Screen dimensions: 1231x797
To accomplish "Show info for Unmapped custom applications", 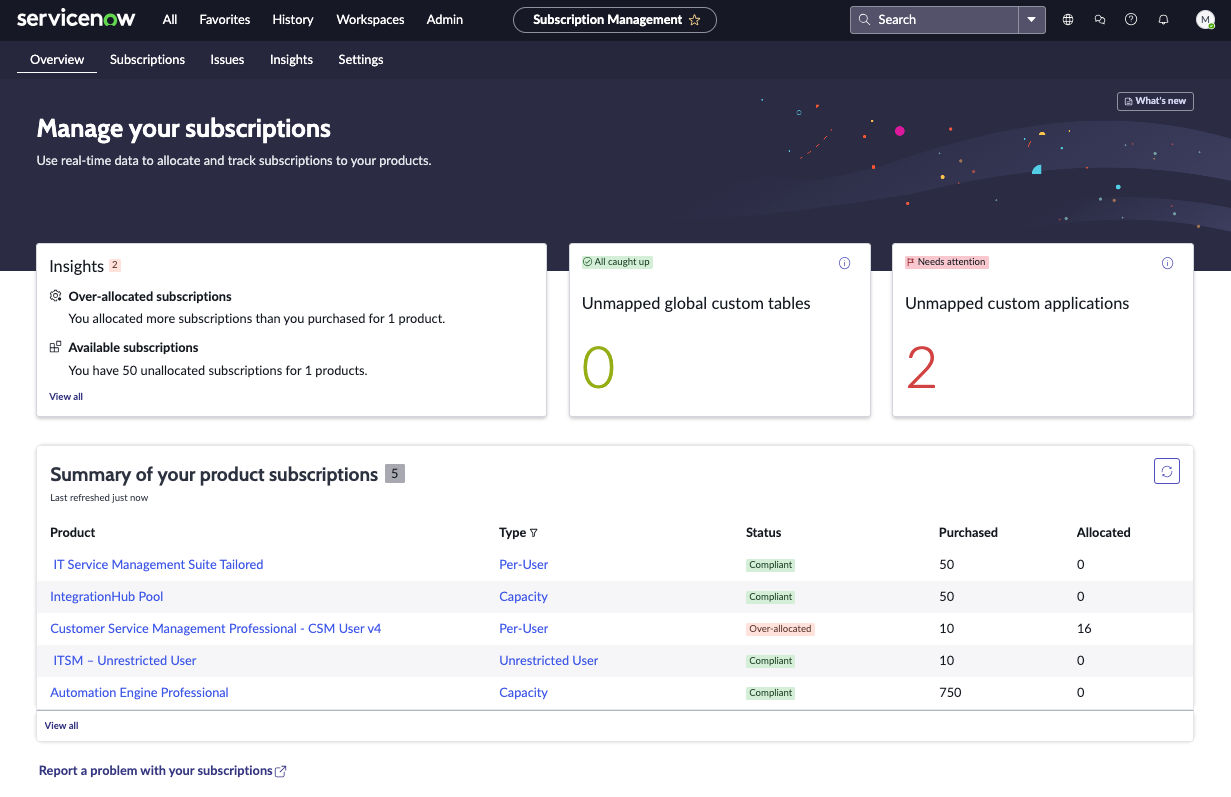I will coord(1167,263).
